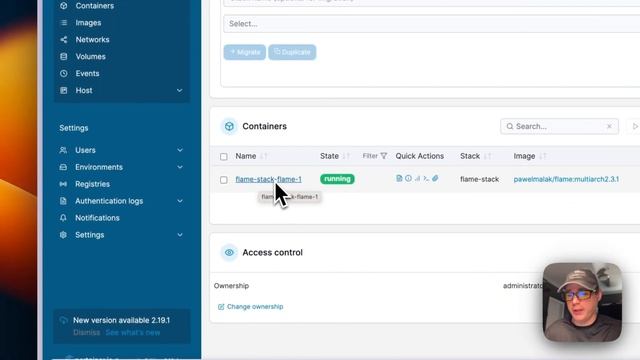
Task: Click the running state badge
Action: [337, 179]
